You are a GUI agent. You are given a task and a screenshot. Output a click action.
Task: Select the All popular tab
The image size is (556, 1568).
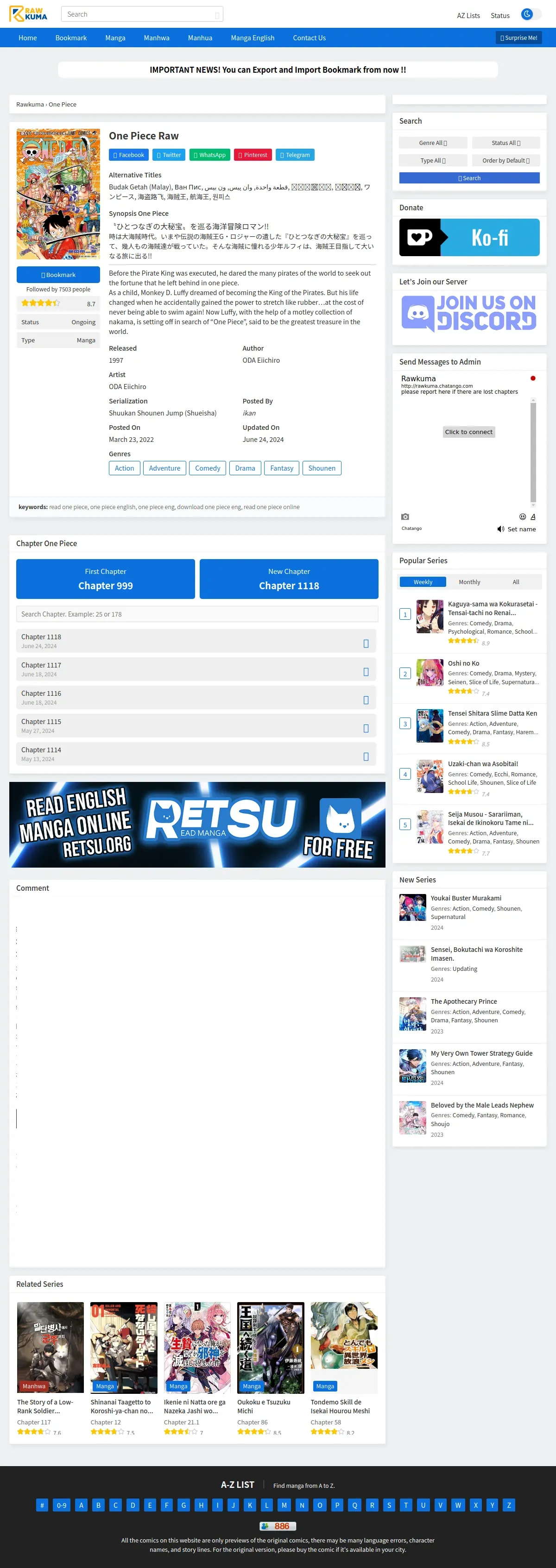(x=516, y=583)
